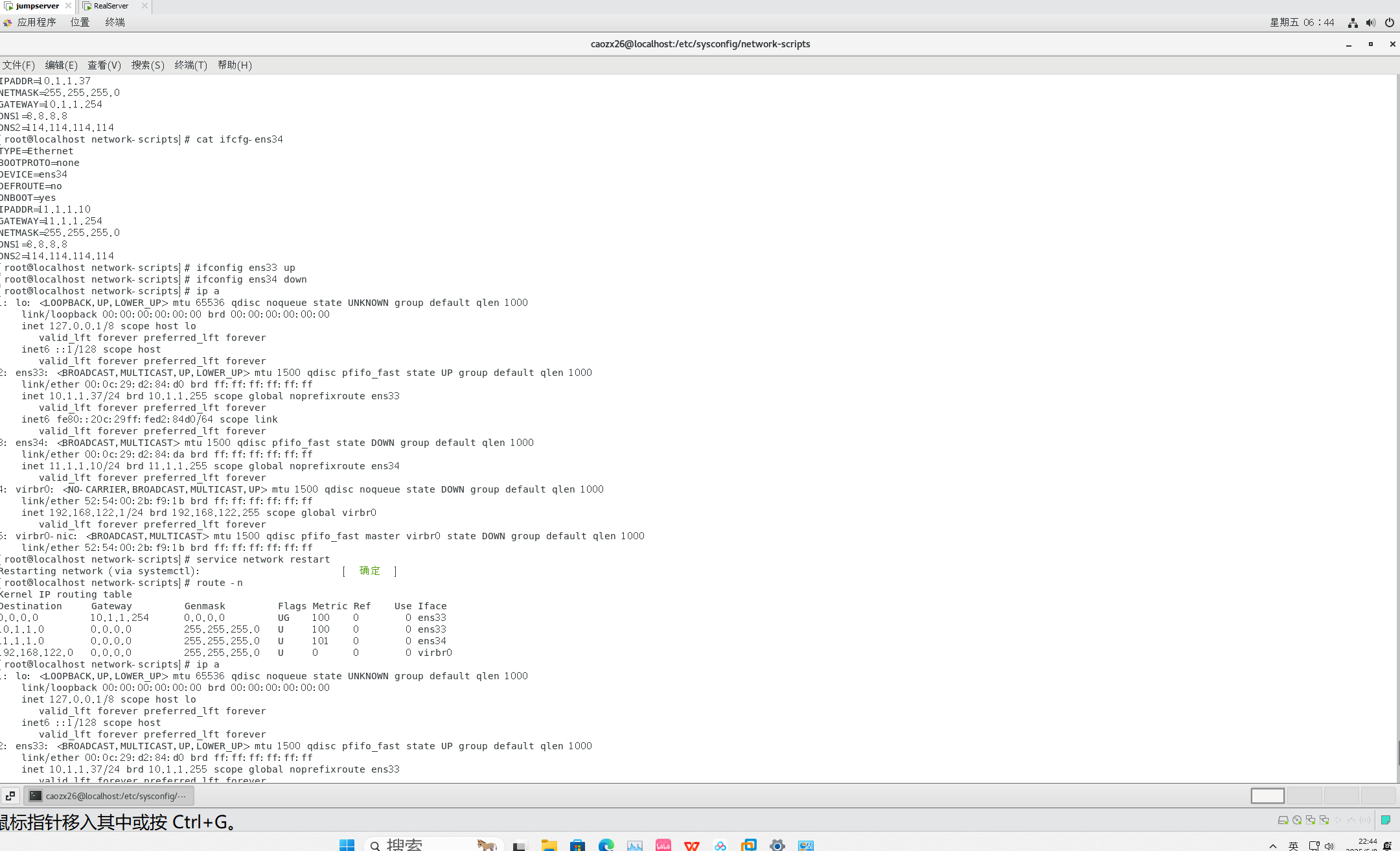Click GNOME volume speaker icon in top panel
Image resolution: width=1400 pixels, height=851 pixels.
[1371, 23]
